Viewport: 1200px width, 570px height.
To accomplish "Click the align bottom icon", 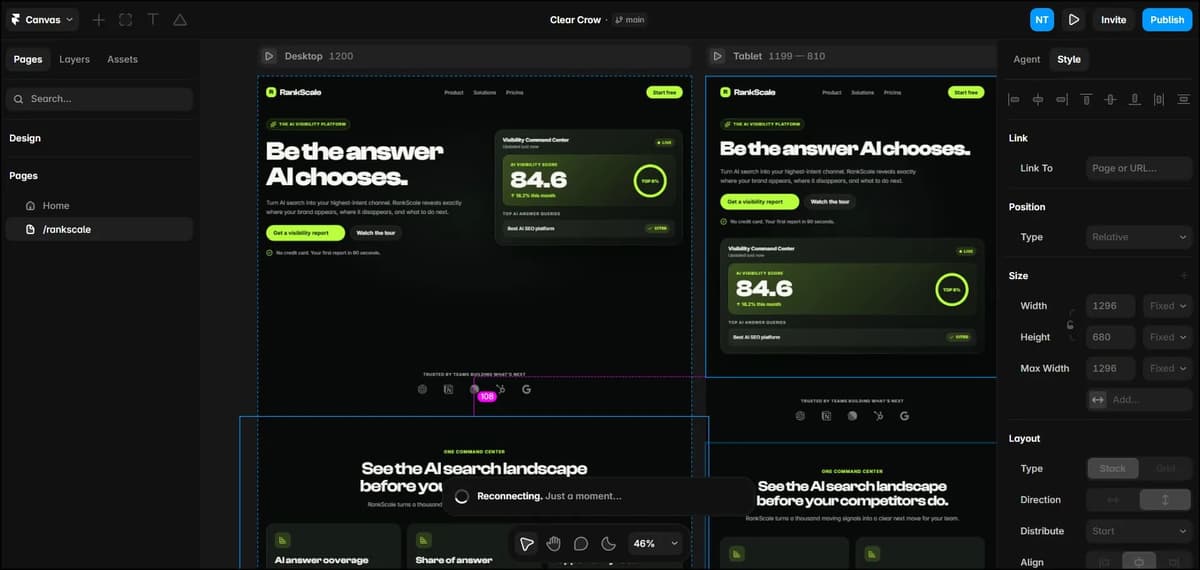I will (x=1135, y=99).
